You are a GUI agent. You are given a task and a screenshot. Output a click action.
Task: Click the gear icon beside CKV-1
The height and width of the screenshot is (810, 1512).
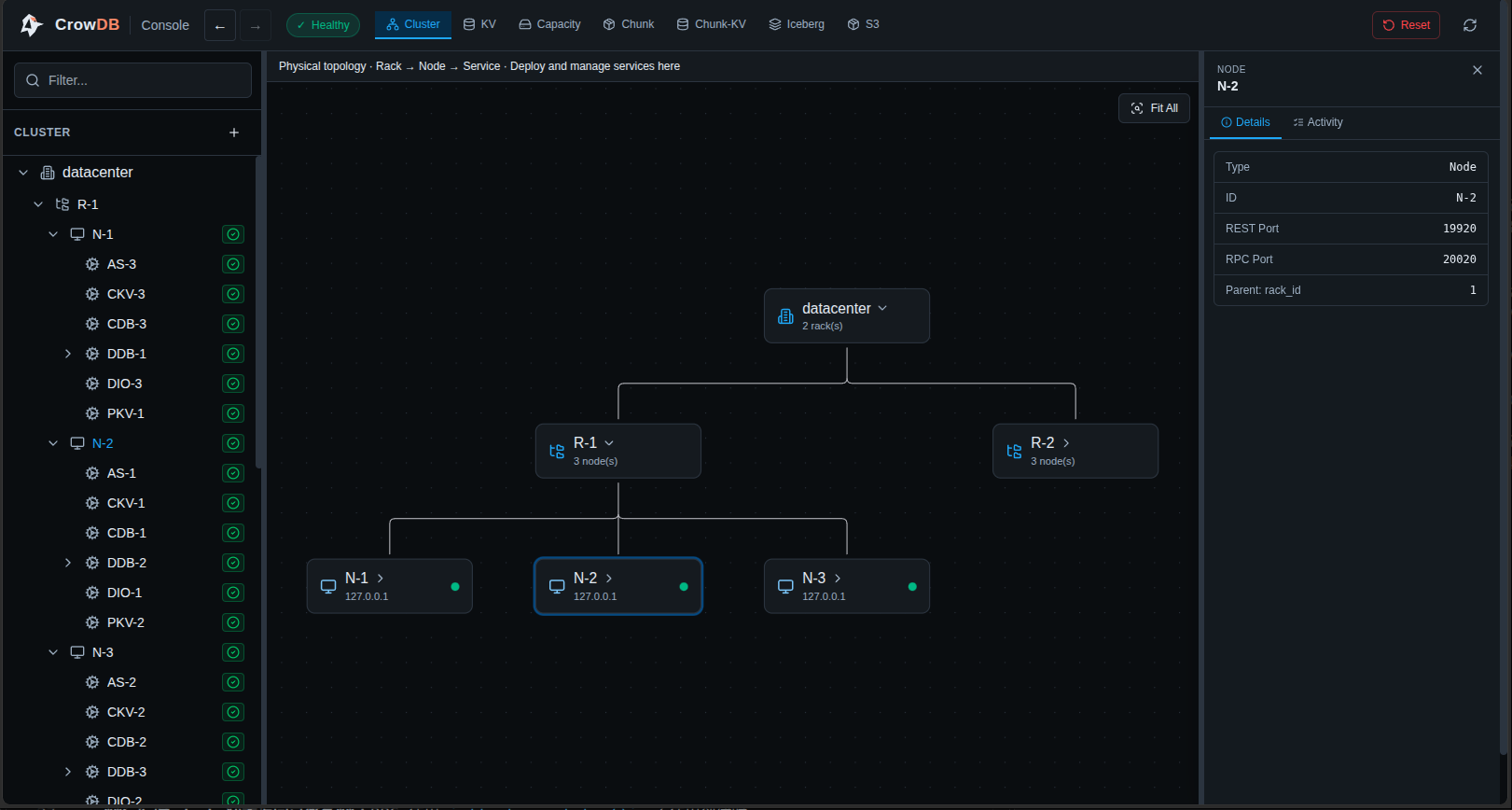pos(92,503)
